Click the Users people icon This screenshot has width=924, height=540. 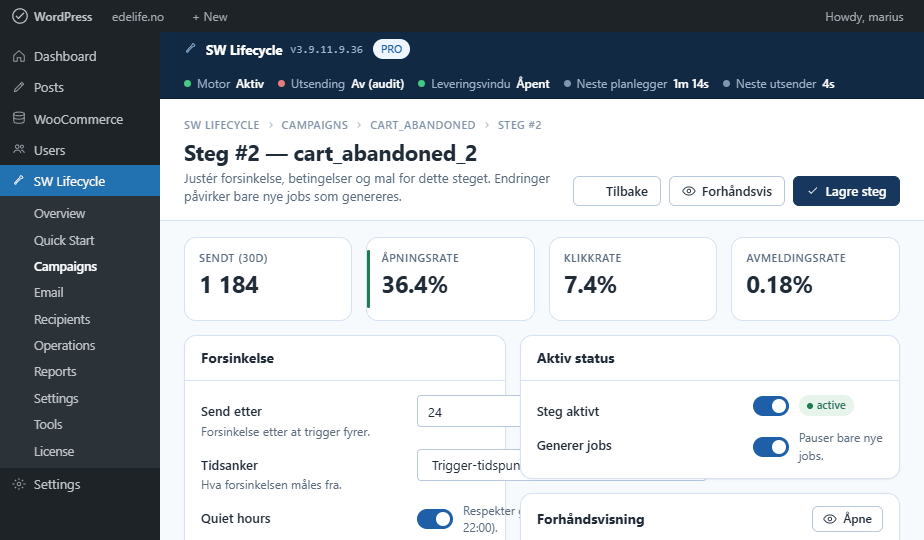click(x=19, y=150)
